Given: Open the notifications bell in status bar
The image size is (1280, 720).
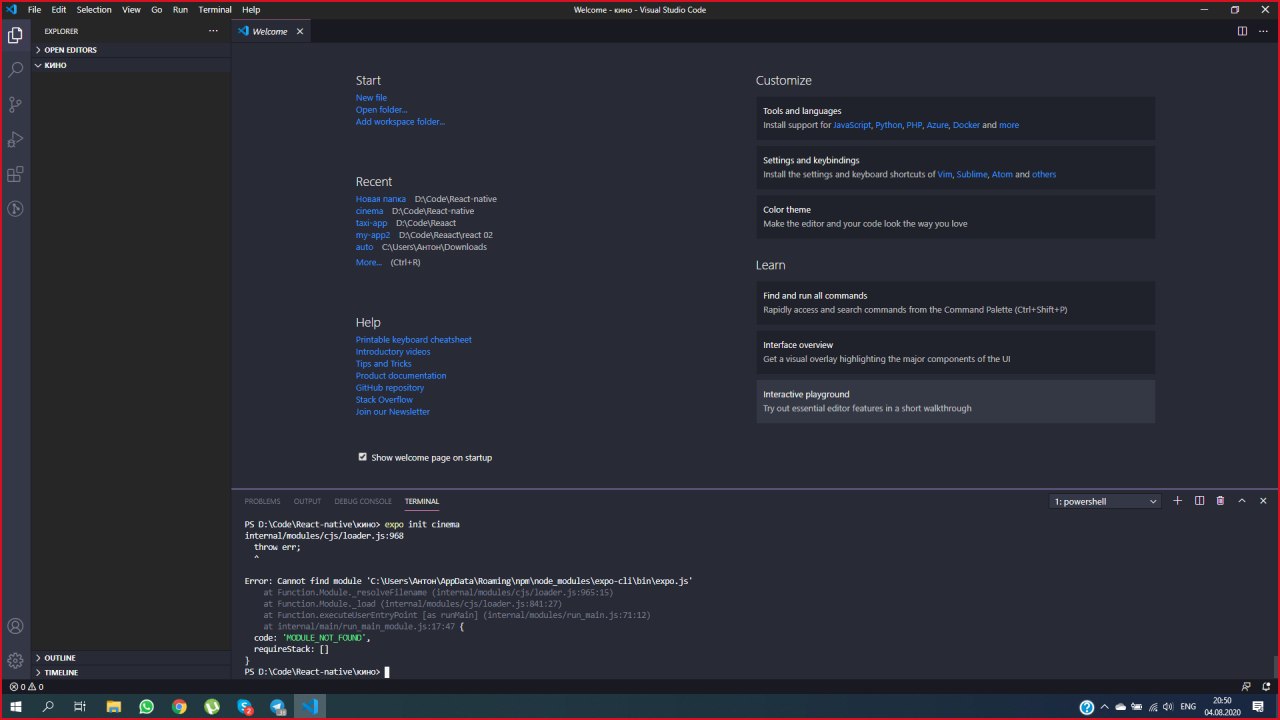Looking at the screenshot, I should coord(1265,687).
